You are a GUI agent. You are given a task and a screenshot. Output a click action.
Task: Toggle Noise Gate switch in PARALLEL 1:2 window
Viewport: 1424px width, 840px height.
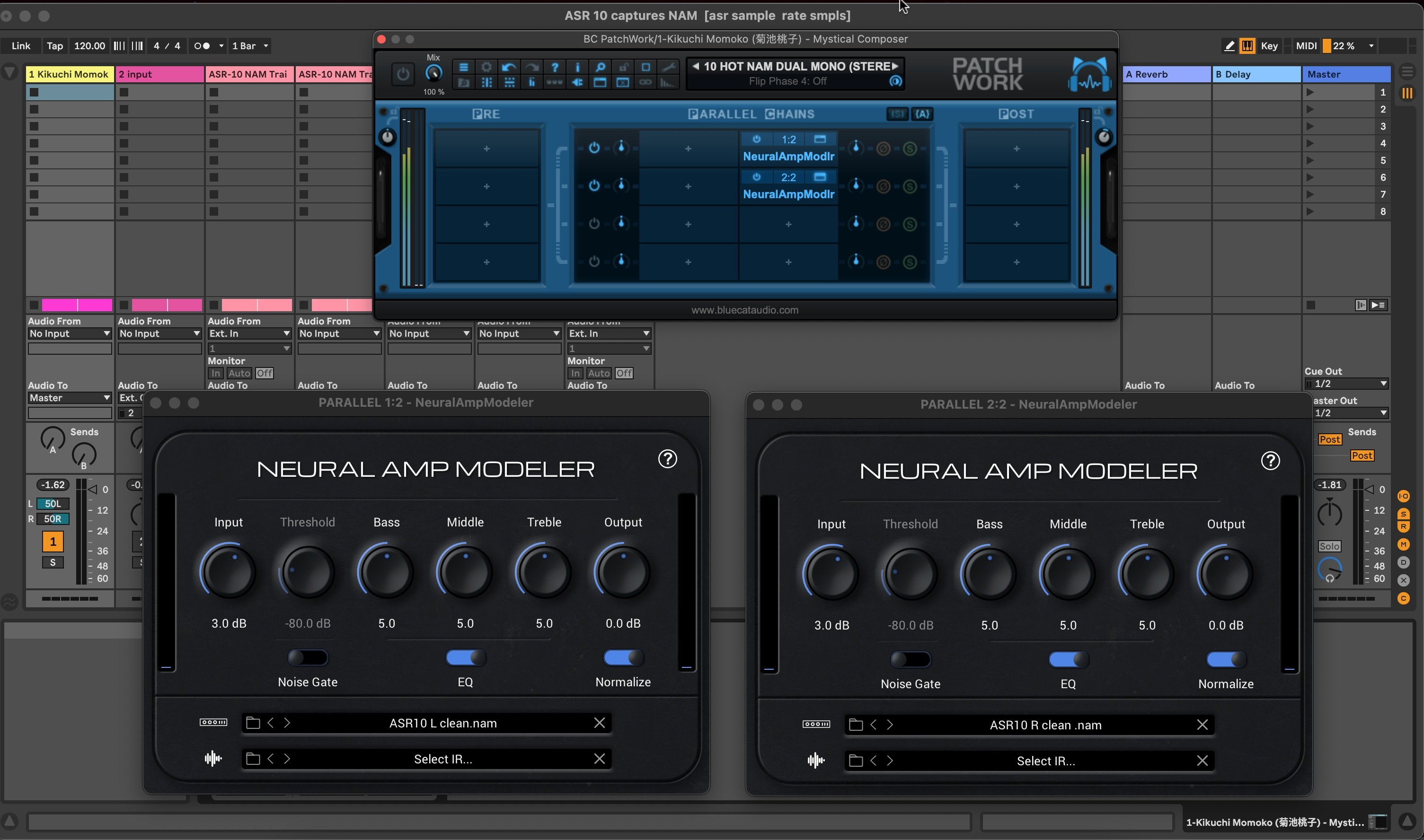[x=308, y=657]
